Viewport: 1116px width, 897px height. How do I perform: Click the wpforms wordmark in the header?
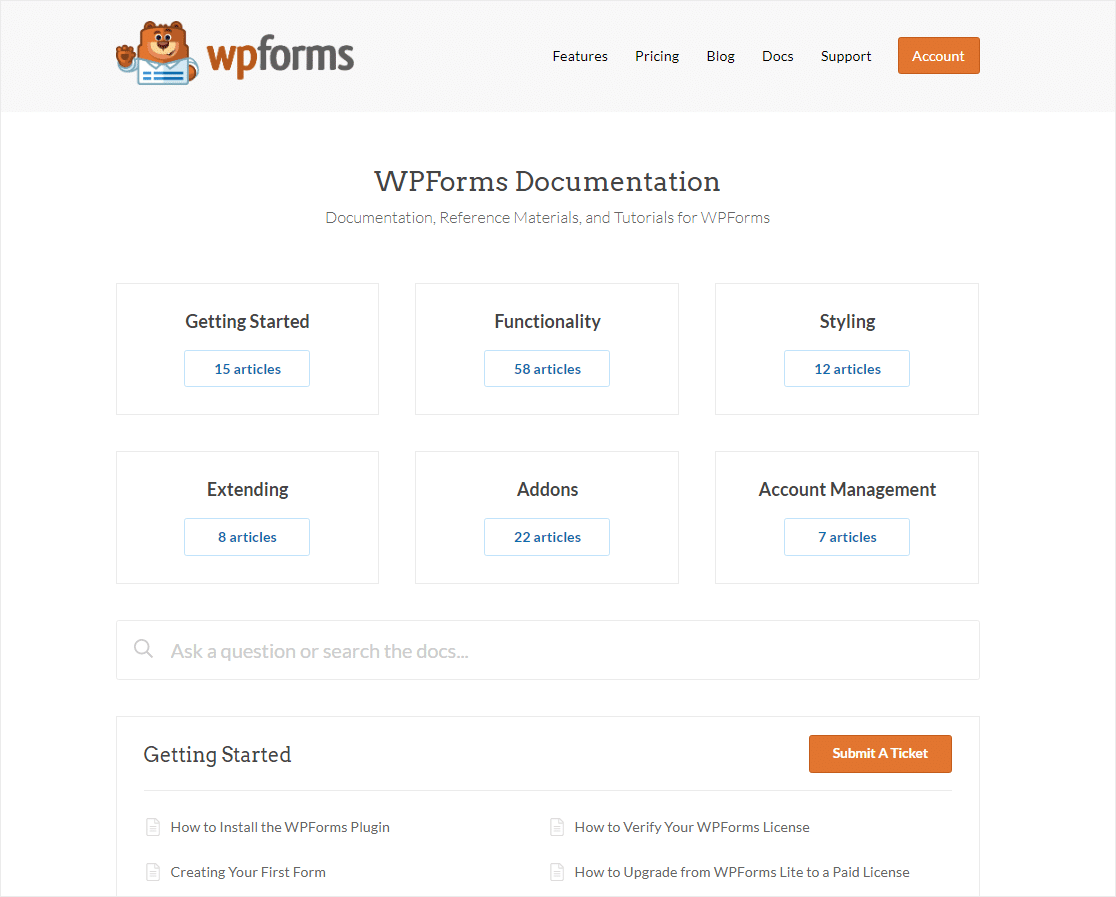[x=280, y=57]
